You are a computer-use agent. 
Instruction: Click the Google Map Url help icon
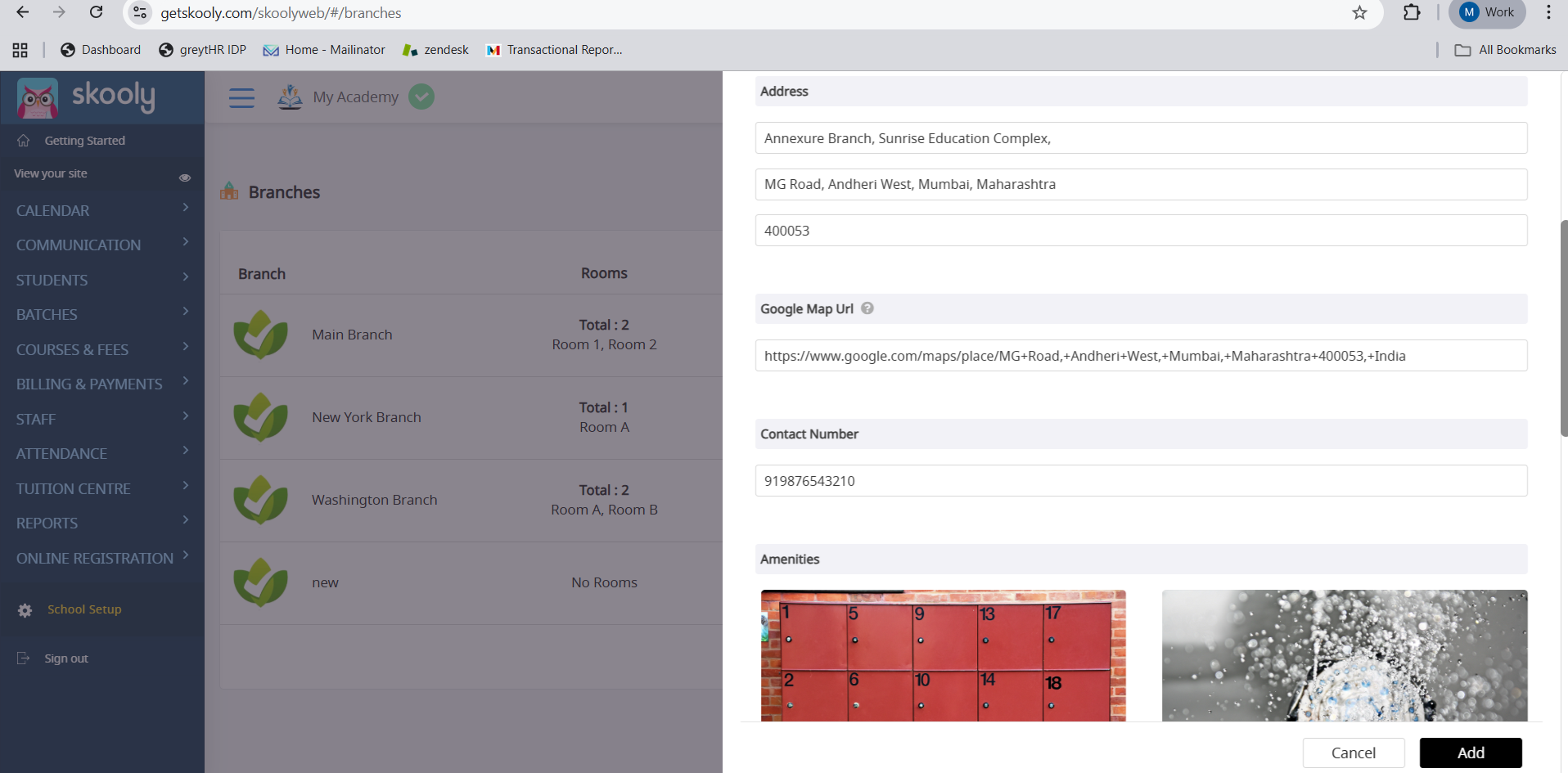tap(867, 308)
